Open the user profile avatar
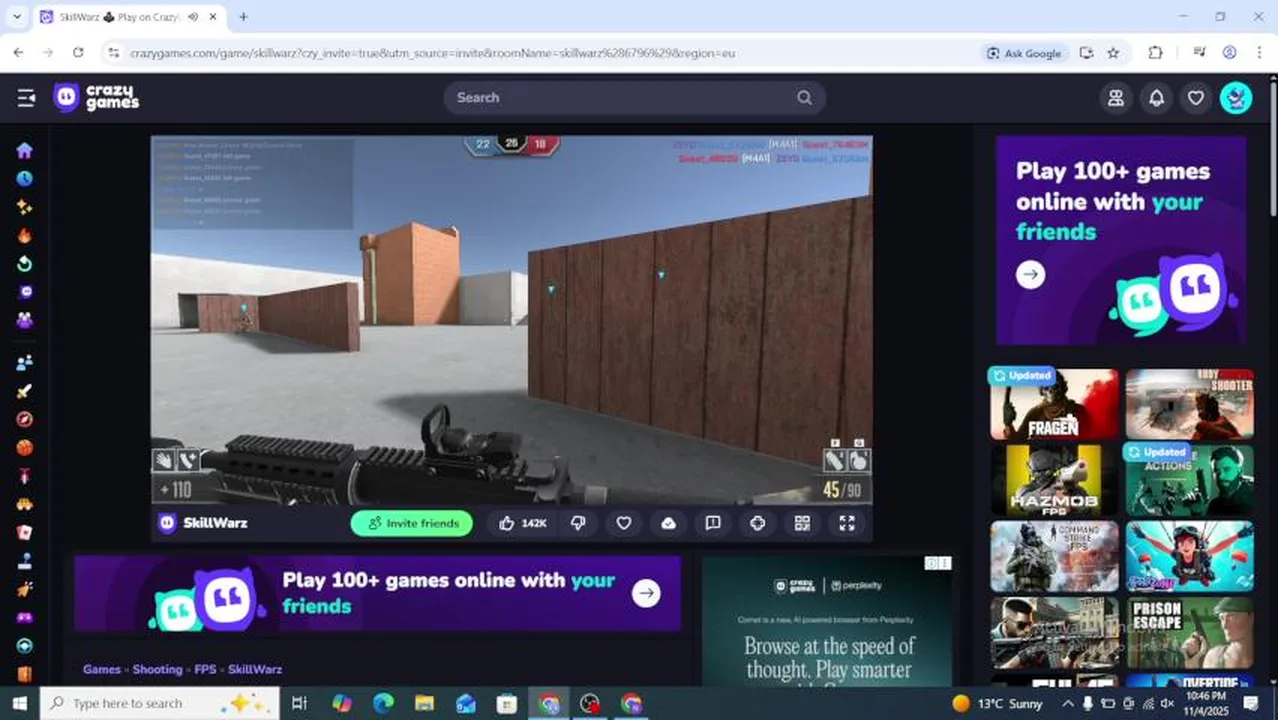The image size is (1278, 720). click(1236, 97)
